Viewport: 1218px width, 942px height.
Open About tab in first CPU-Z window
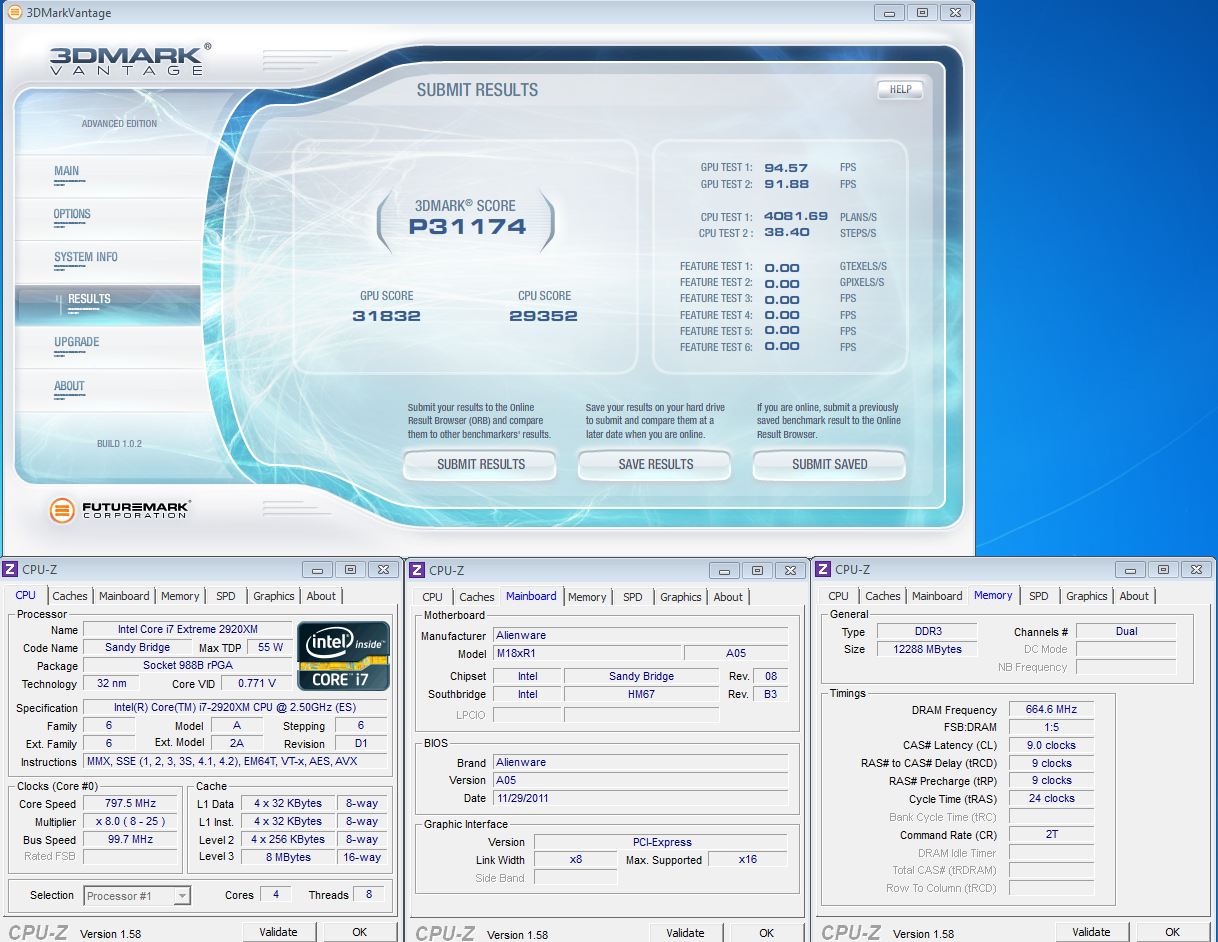[321, 596]
